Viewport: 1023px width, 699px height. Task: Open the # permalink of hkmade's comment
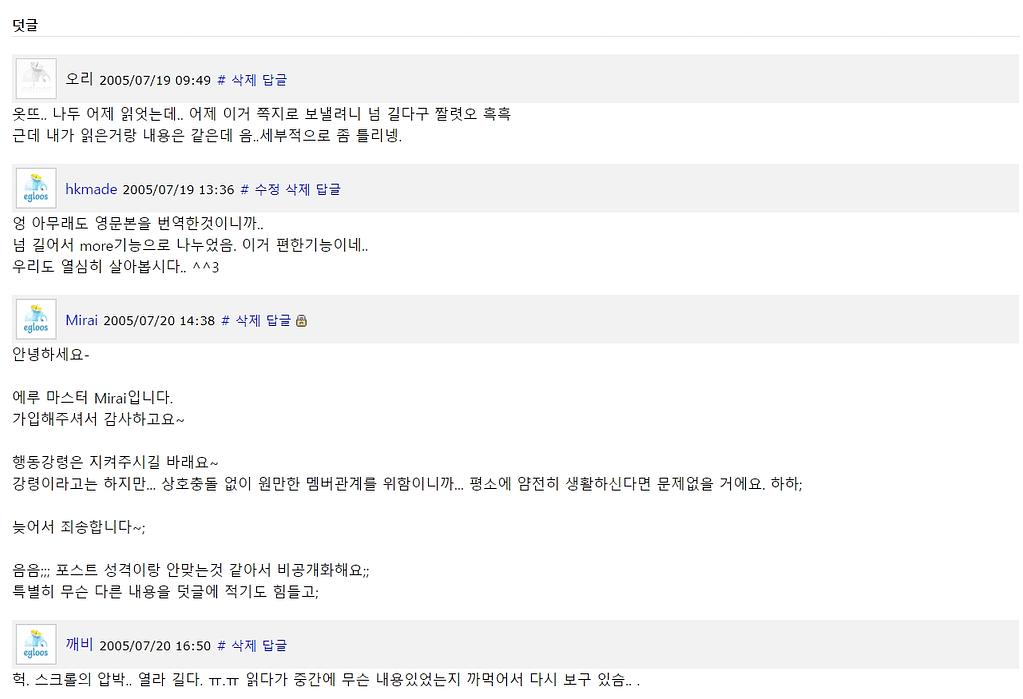(245, 190)
